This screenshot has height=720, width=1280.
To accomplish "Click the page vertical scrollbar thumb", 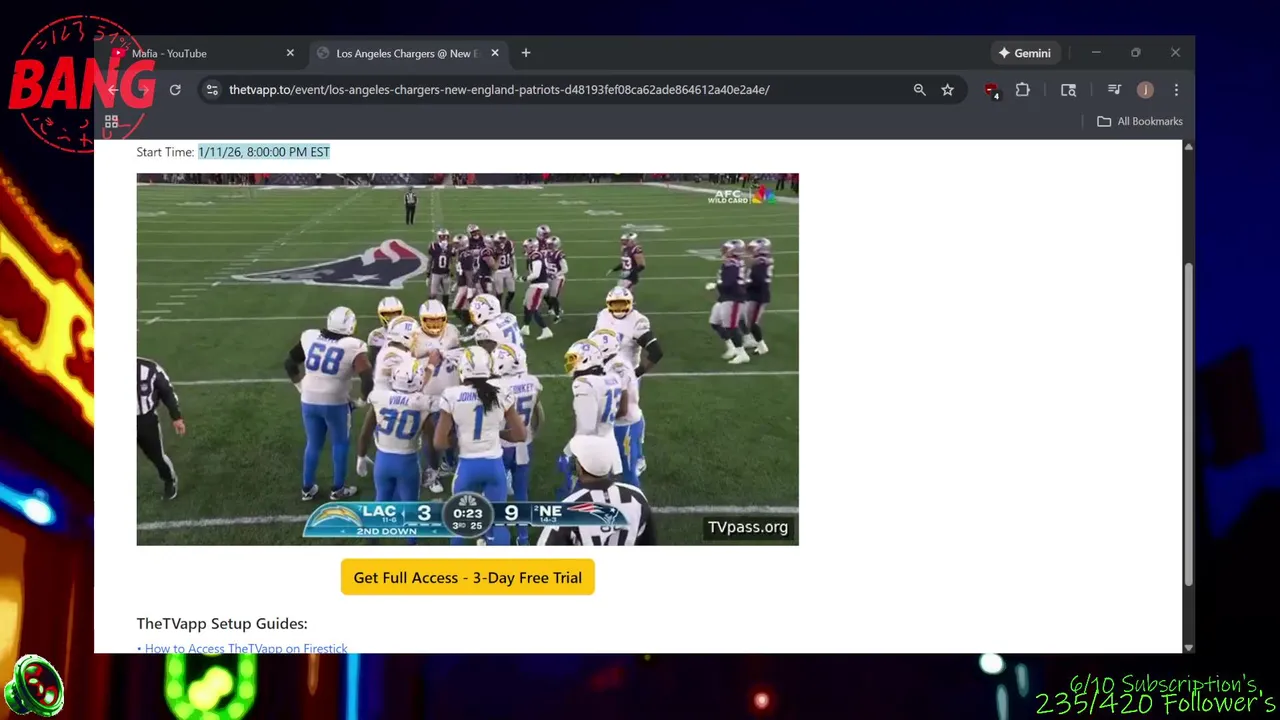I will (1188, 424).
